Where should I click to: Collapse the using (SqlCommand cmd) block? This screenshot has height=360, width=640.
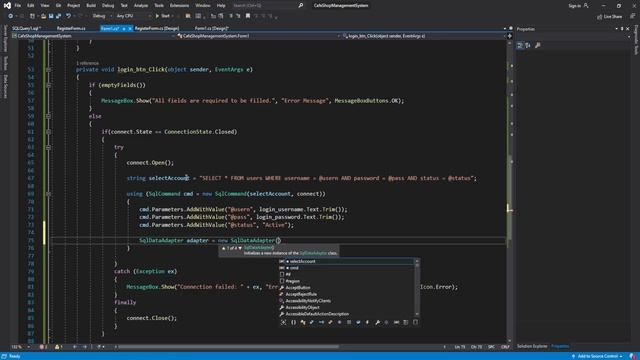[48, 194]
